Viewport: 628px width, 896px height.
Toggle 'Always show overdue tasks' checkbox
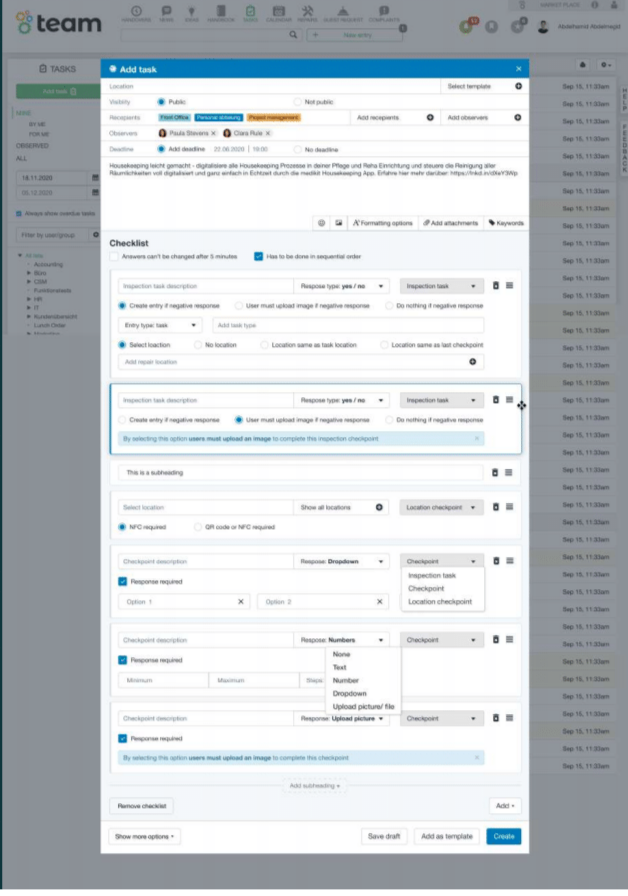[19, 214]
